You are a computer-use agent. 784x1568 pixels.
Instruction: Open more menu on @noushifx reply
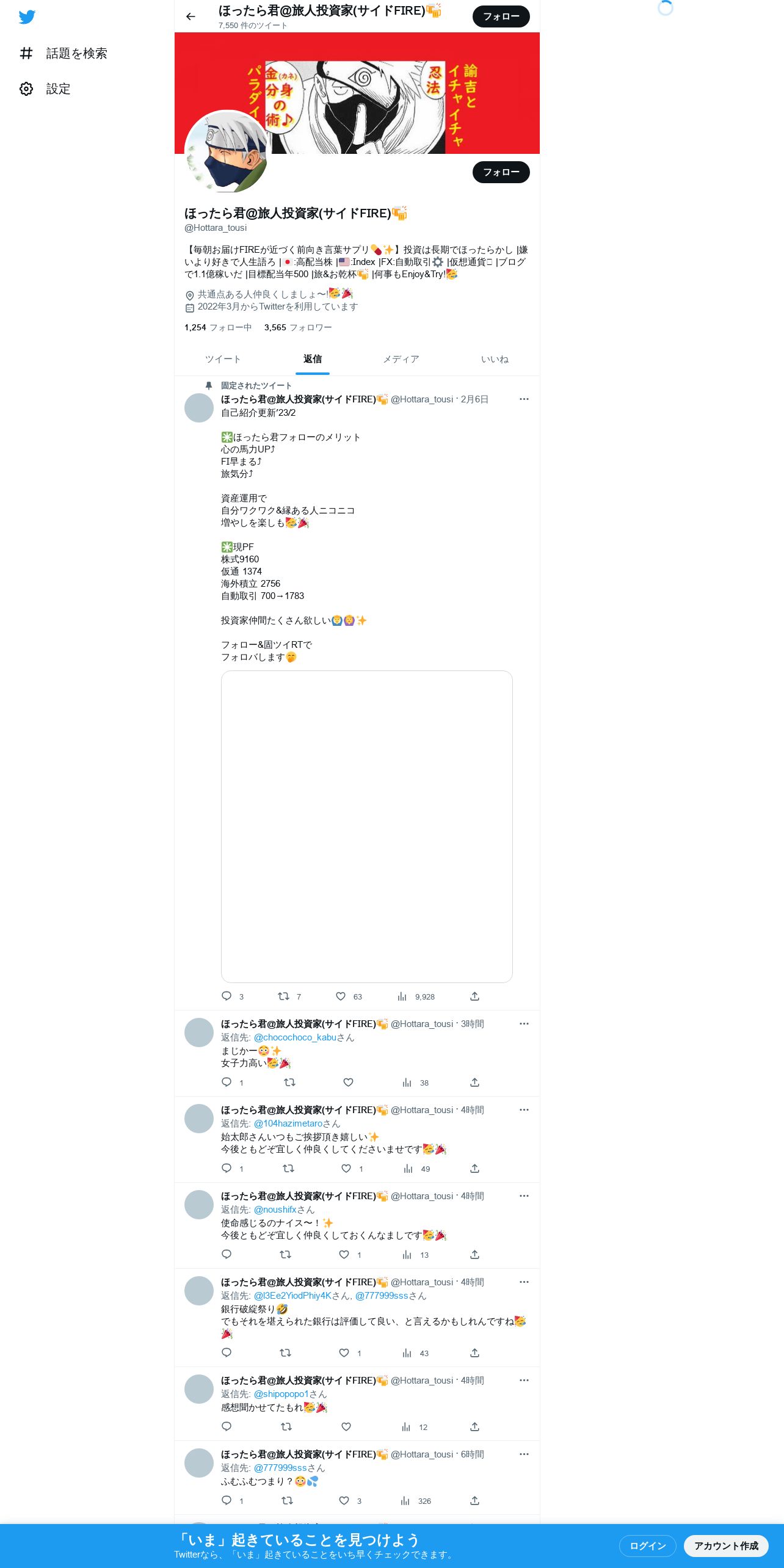524,1196
